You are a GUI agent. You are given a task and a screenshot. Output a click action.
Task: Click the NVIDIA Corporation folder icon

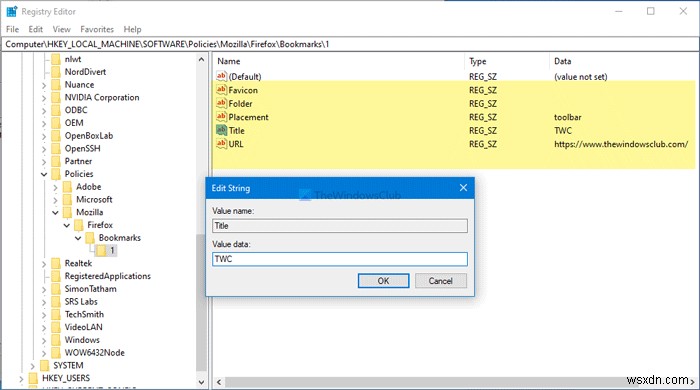pyautogui.click(x=56, y=97)
